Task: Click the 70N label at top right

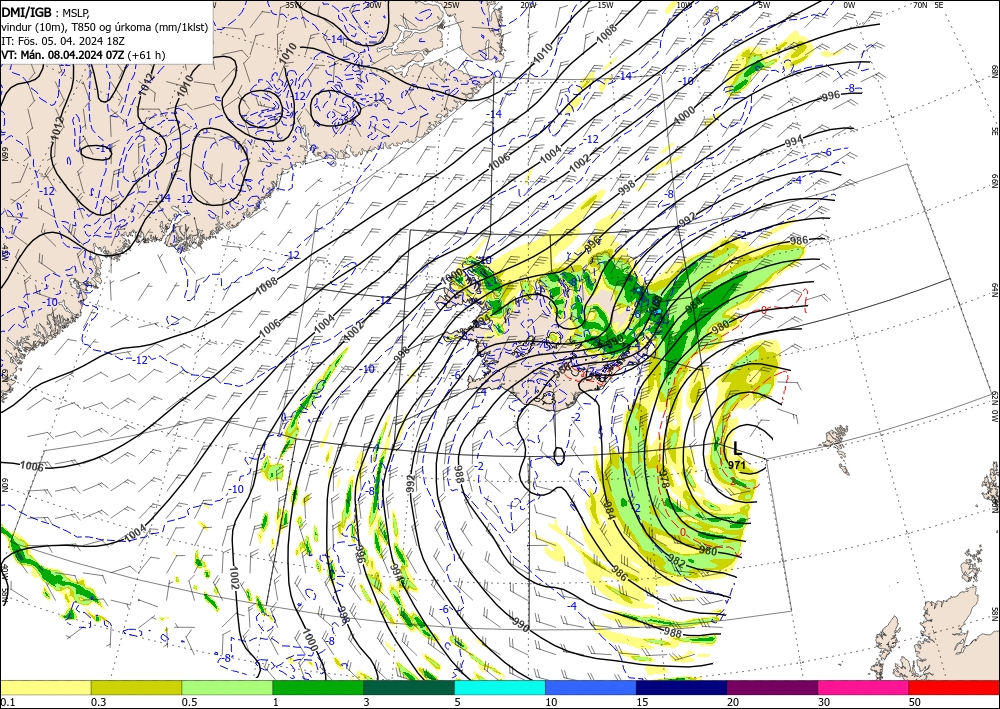Action: tap(920, 5)
